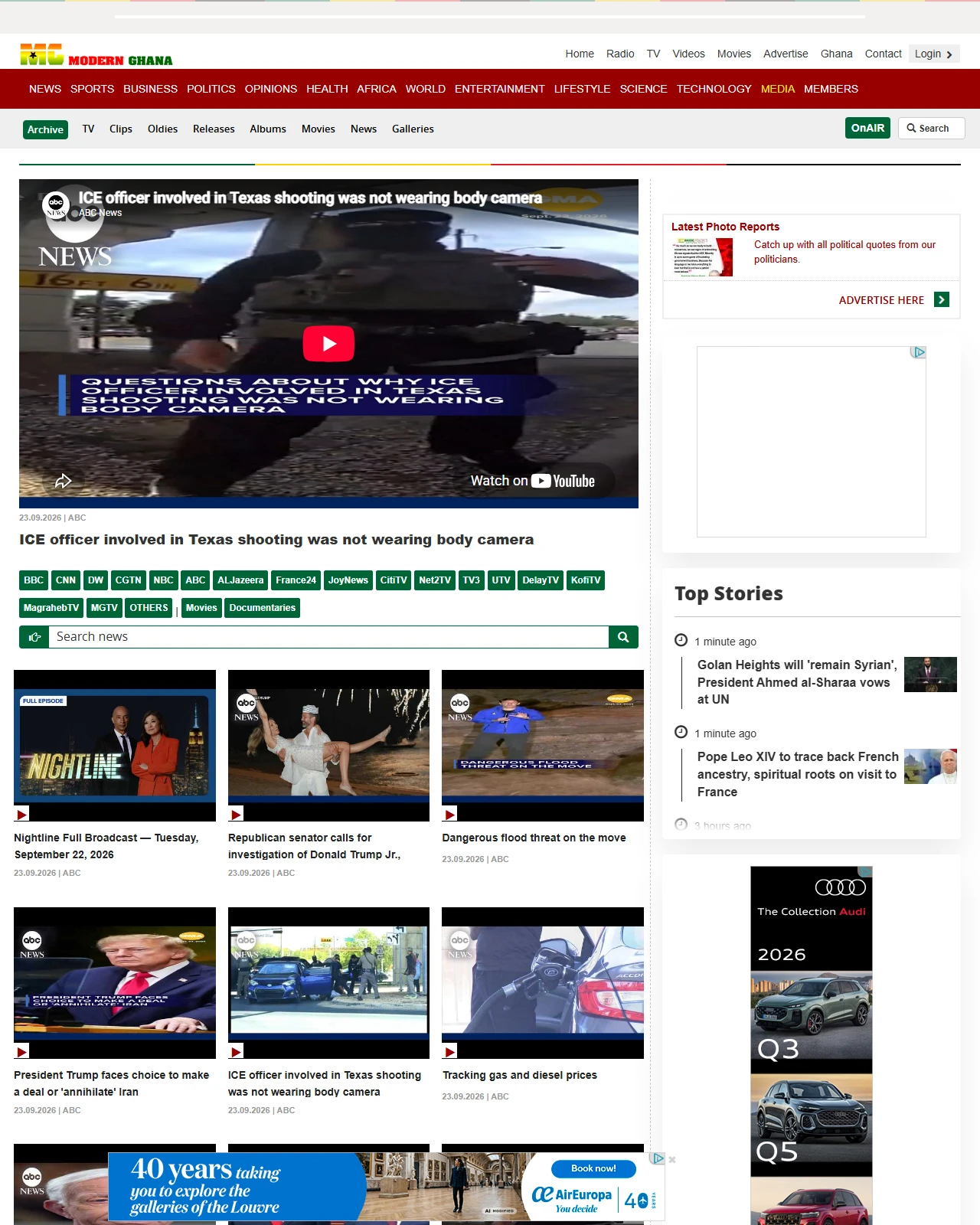
Task: Click the green arrow beside ADVERTISE HERE
Action: [x=942, y=300]
